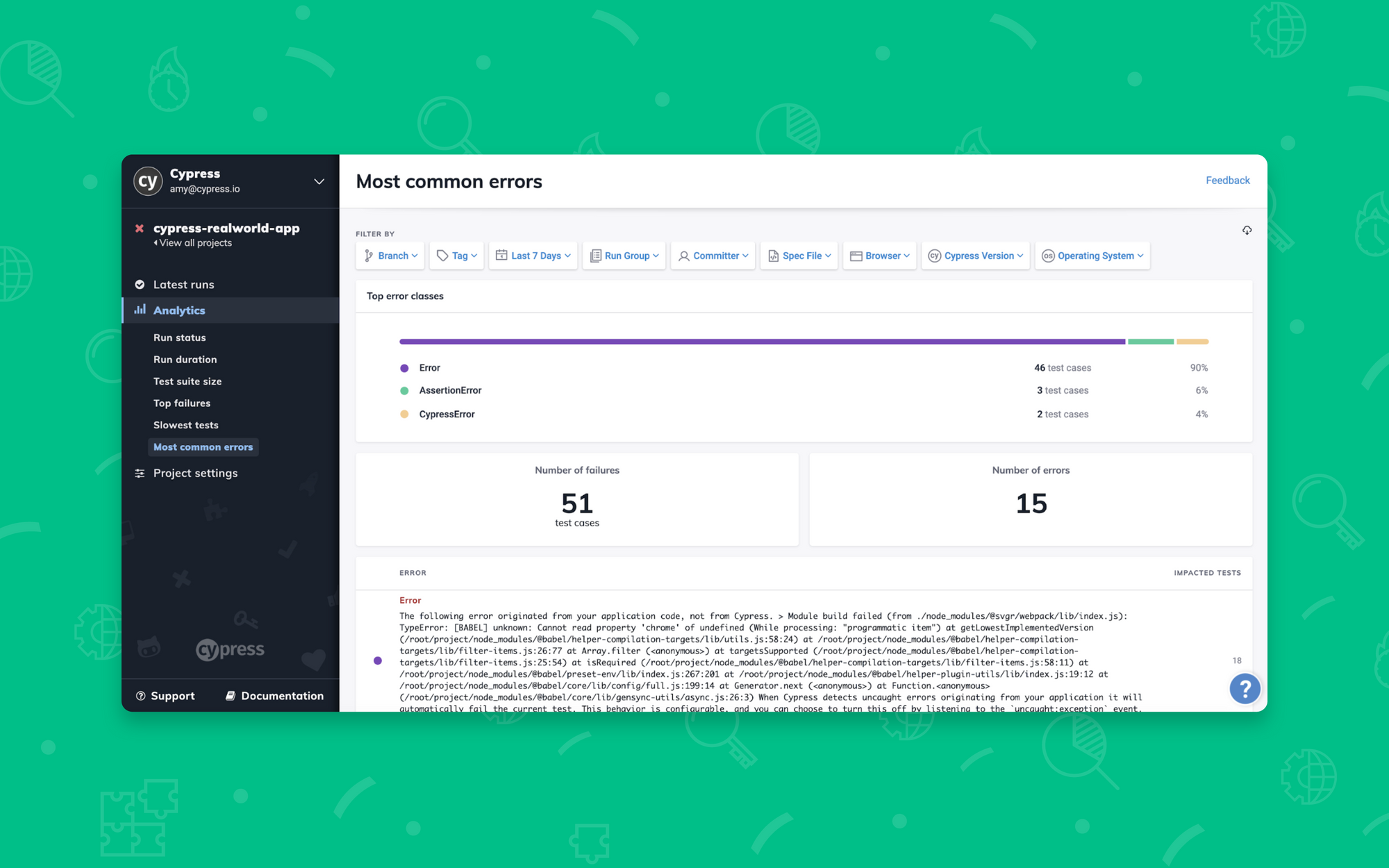Image resolution: width=1389 pixels, height=868 pixels.
Task: Open the Branch filter dropdown
Action: point(391,256)
